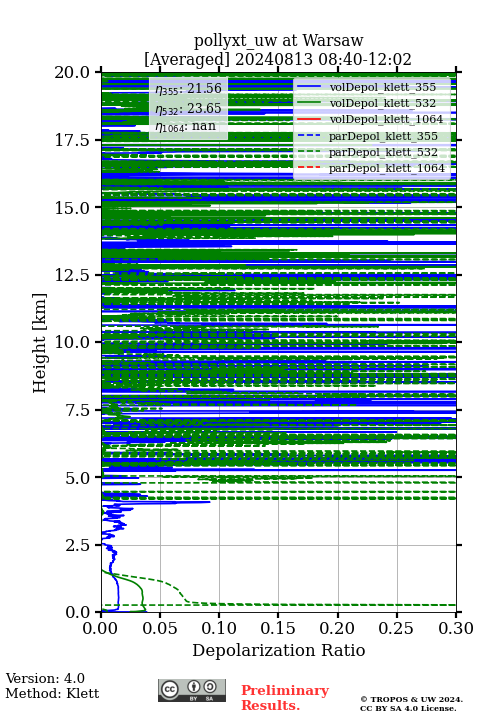Click the Version: 4.0 text

[x=45, y=678]
